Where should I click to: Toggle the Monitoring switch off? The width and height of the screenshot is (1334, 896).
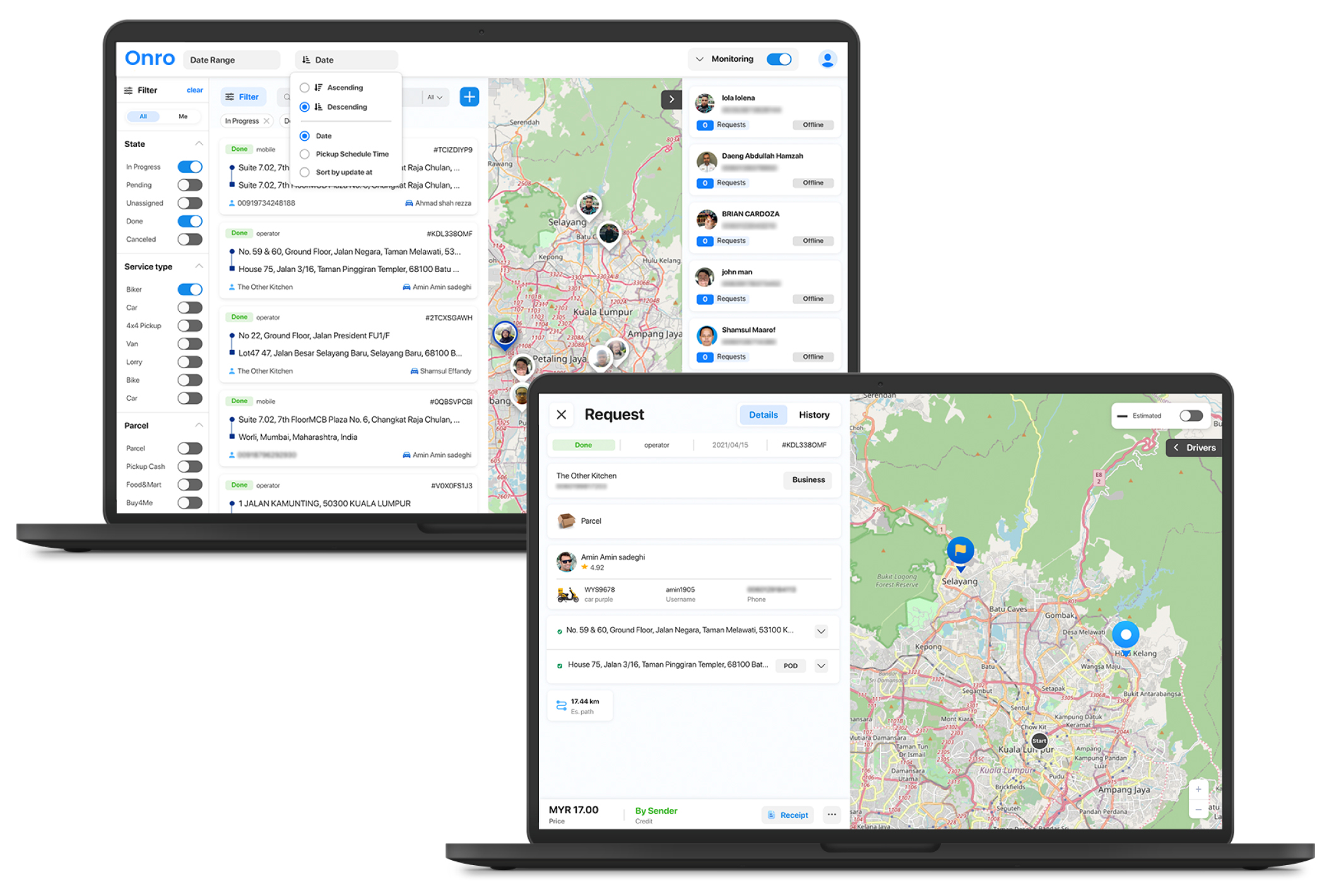coord(779,59)
